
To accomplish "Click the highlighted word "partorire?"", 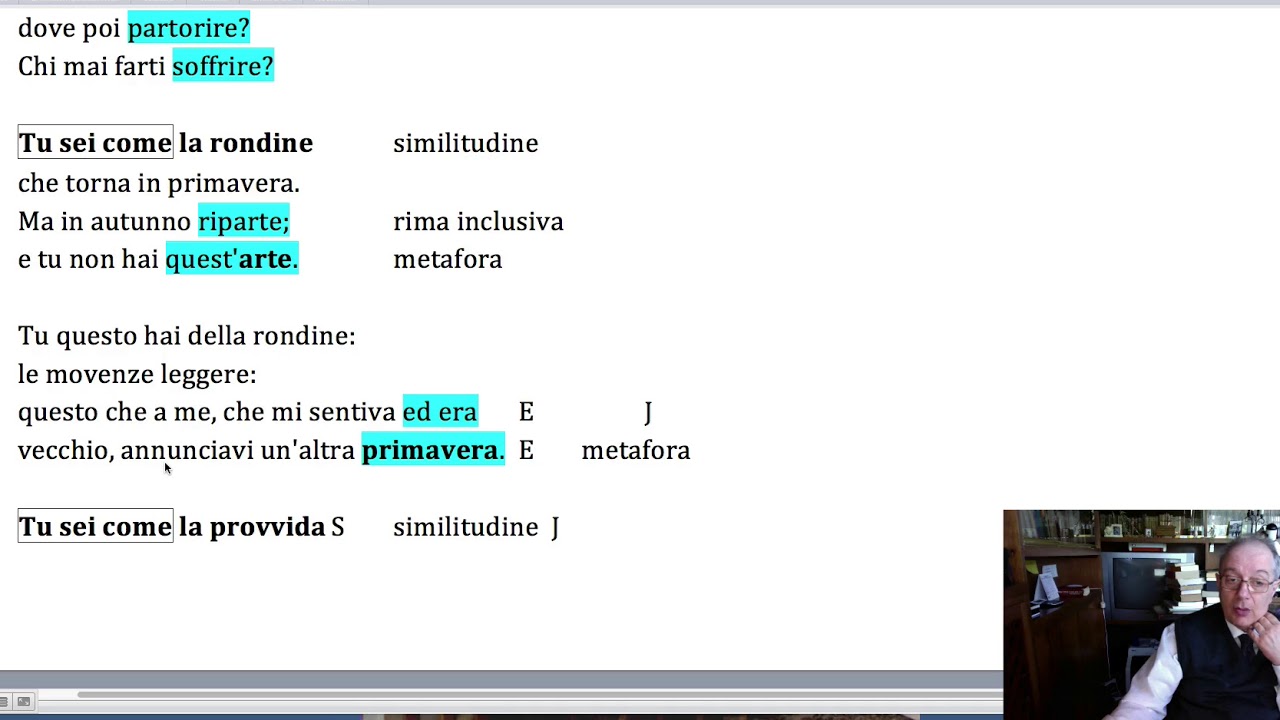I will 188,28.
